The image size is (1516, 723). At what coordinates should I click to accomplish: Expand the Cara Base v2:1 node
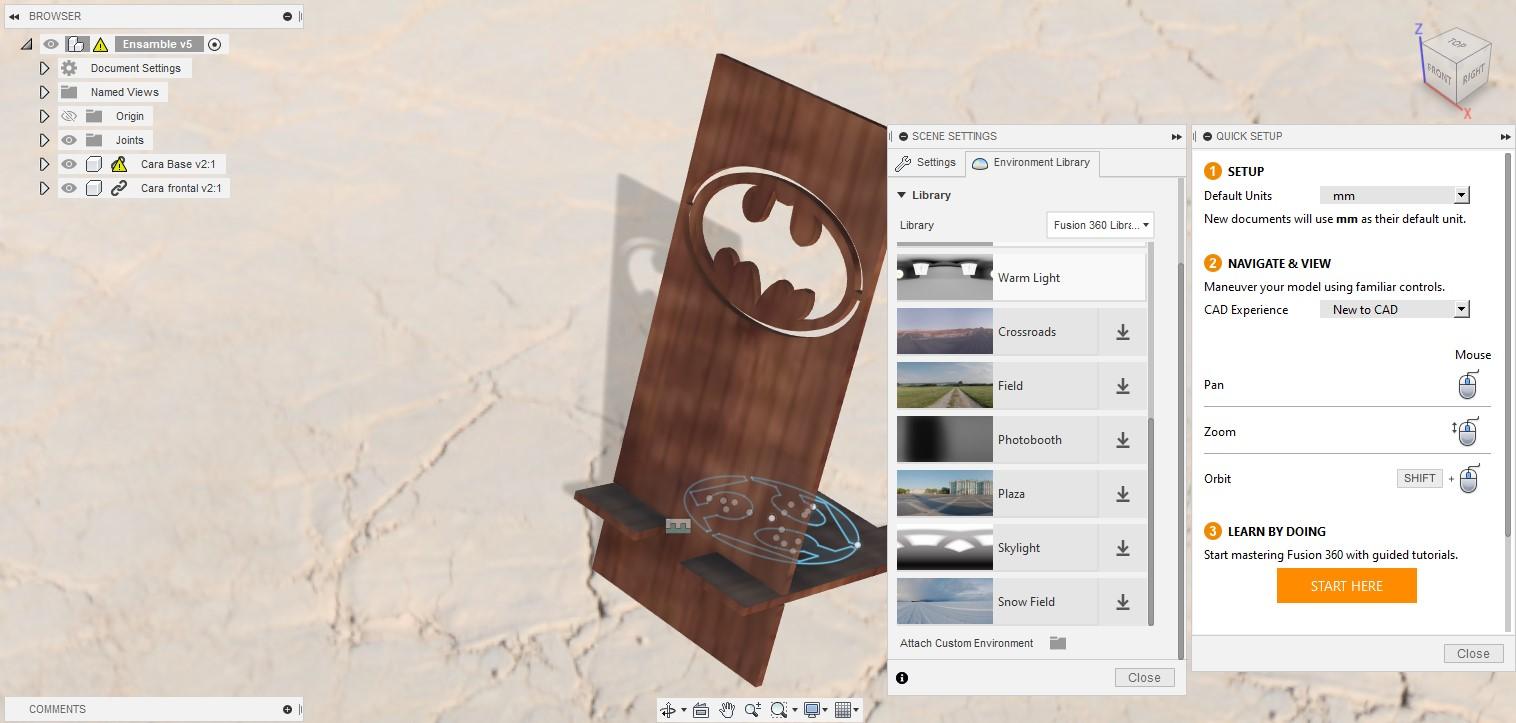(44, 164)
